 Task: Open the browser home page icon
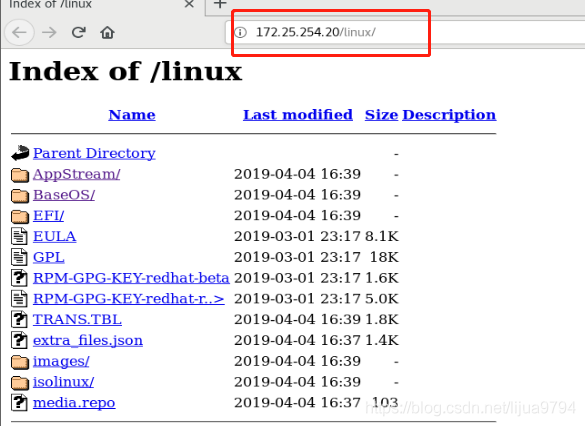(107, 32)
